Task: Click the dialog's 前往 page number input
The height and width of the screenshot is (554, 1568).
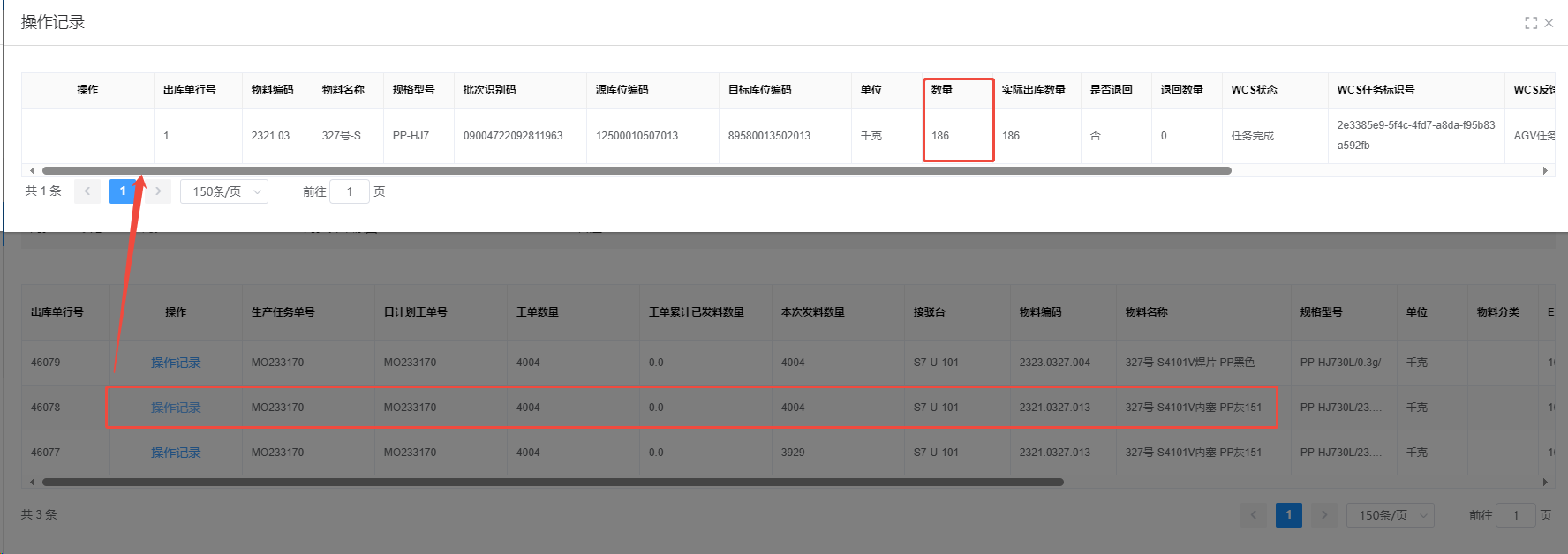Action: point(350,191)
